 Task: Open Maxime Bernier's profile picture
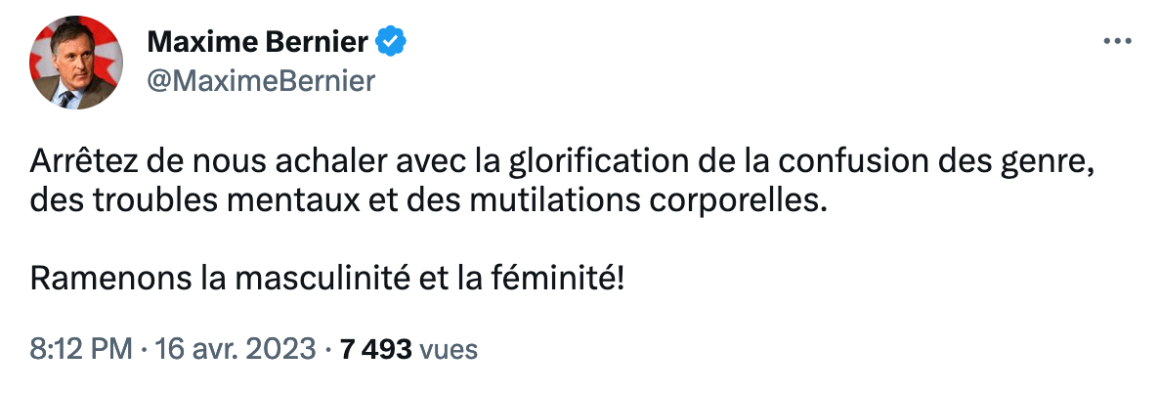point(75,63)
